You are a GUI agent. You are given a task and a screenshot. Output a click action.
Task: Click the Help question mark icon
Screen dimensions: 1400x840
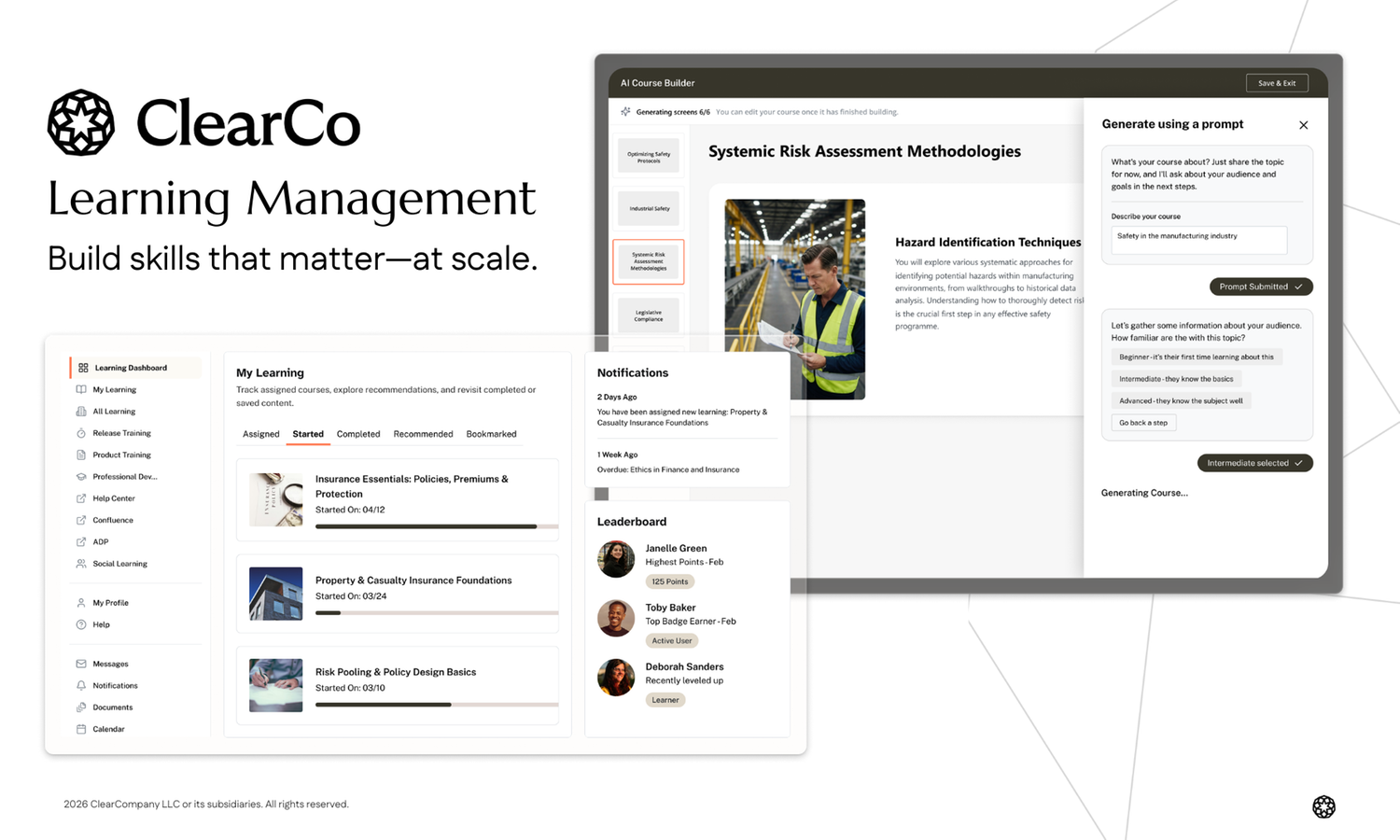click(x=81, y=624)
